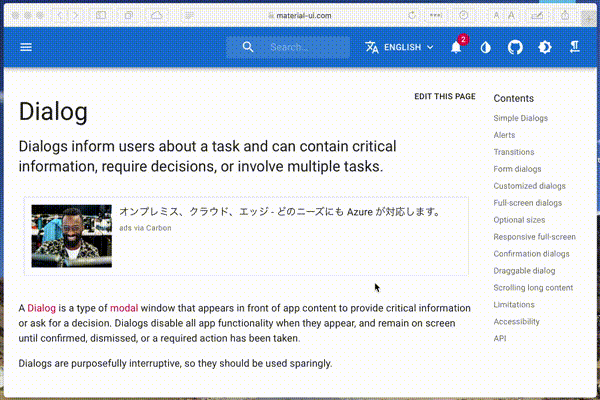
Task: Navigate to Full-screen dialogs section
Action: click(527, 203)
